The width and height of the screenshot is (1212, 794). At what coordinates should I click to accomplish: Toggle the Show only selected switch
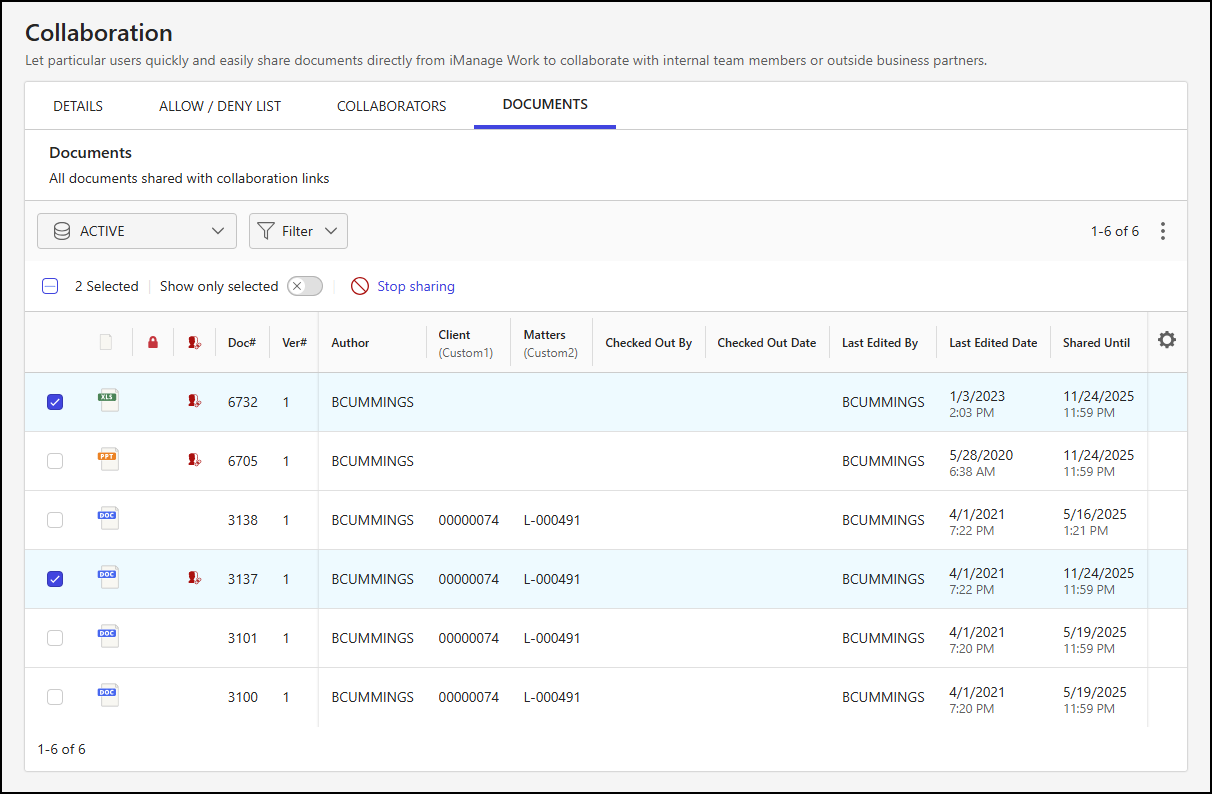pos(305,286)
